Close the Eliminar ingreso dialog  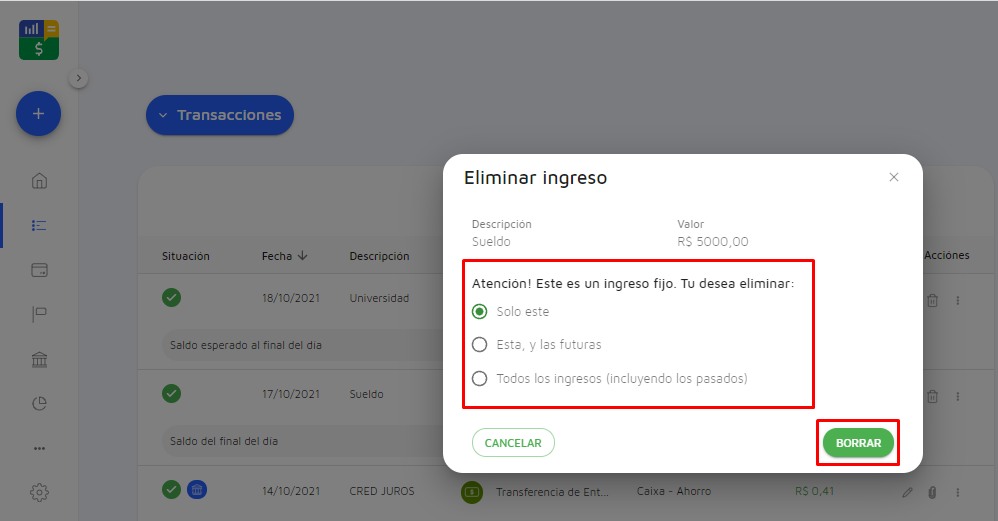(894, 177)
